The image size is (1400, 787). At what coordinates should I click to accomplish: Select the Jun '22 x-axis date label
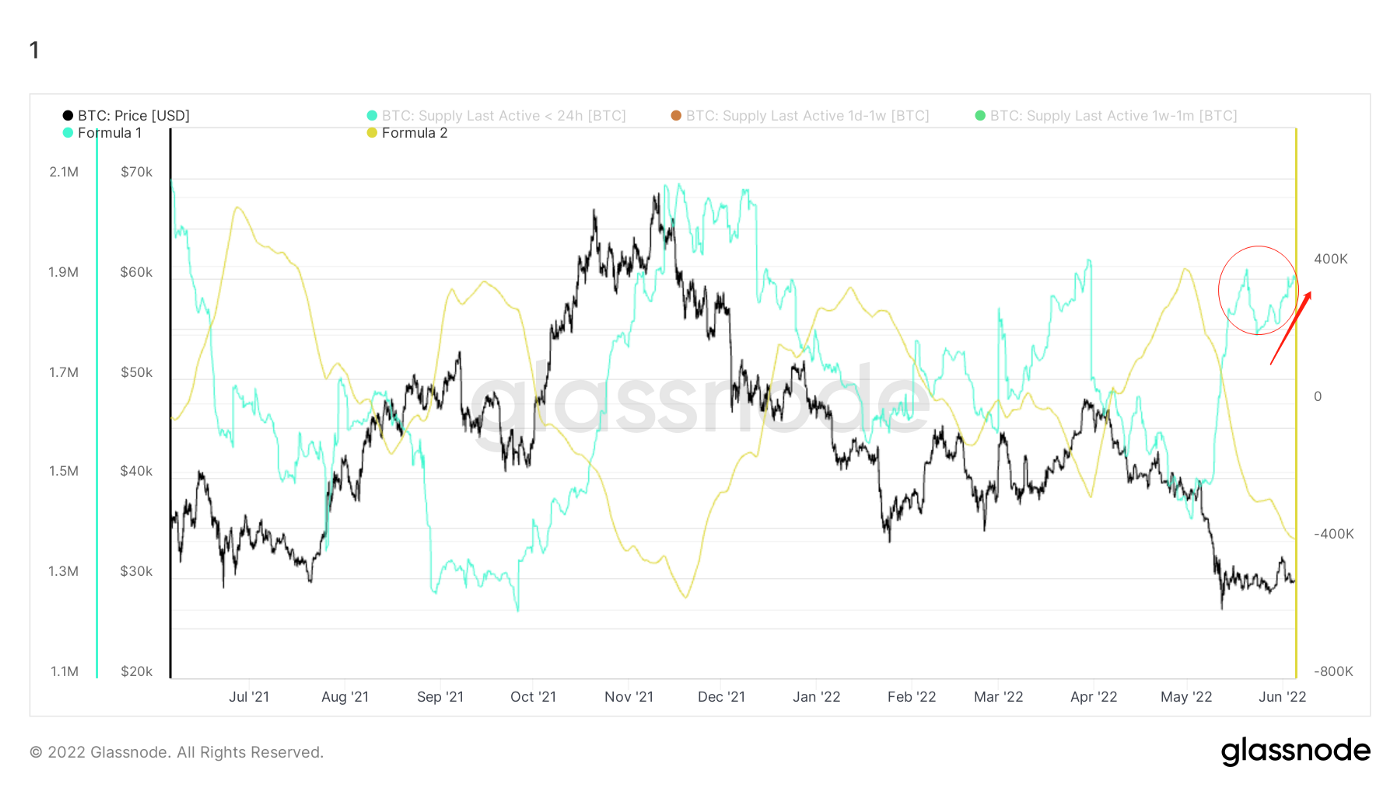[1282, 696]
